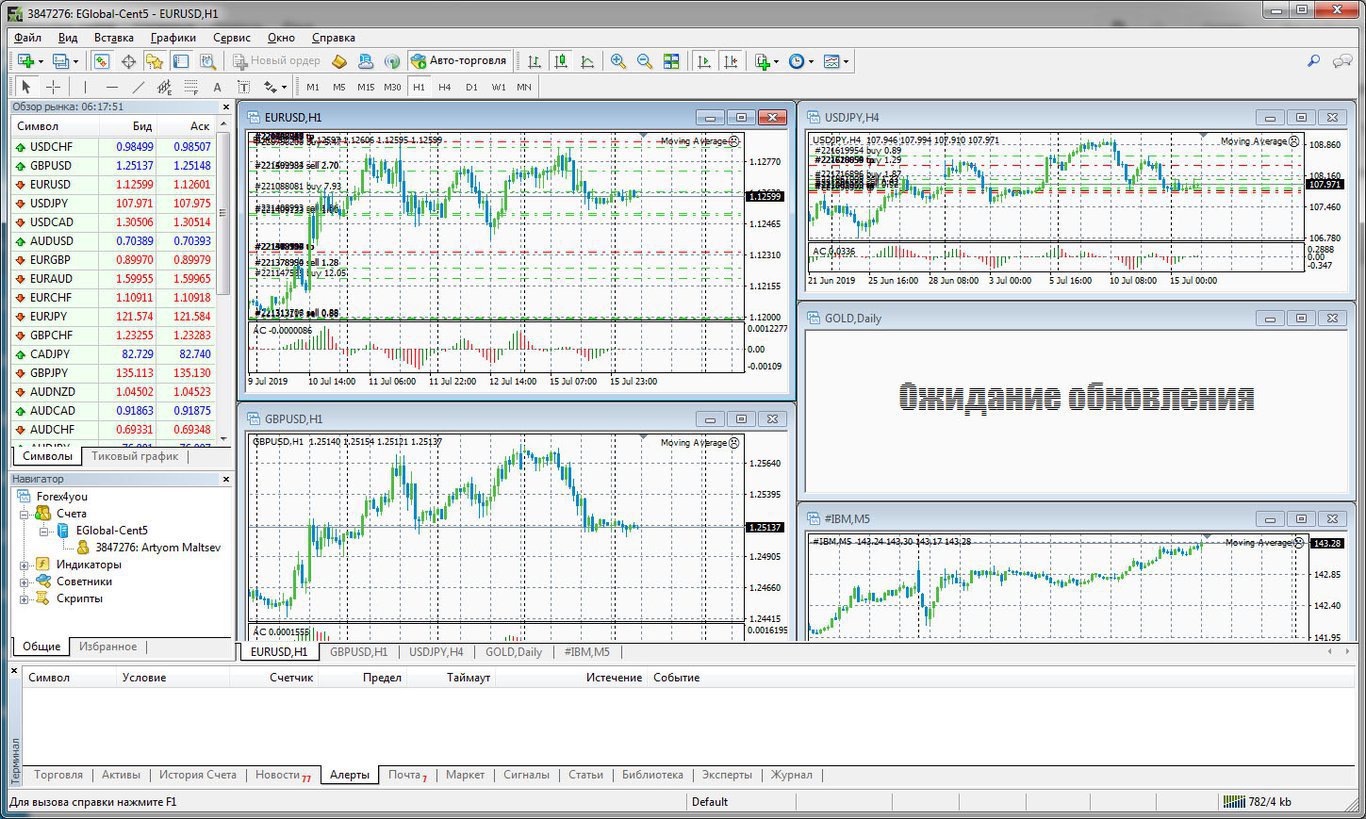Click the Новый ордер button
The width and height of the screenshot is (1366, 819).
pos(277,61)
